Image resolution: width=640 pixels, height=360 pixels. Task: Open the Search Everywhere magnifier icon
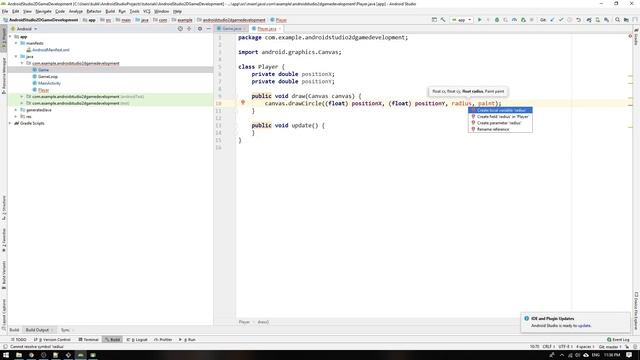point(617,20)
